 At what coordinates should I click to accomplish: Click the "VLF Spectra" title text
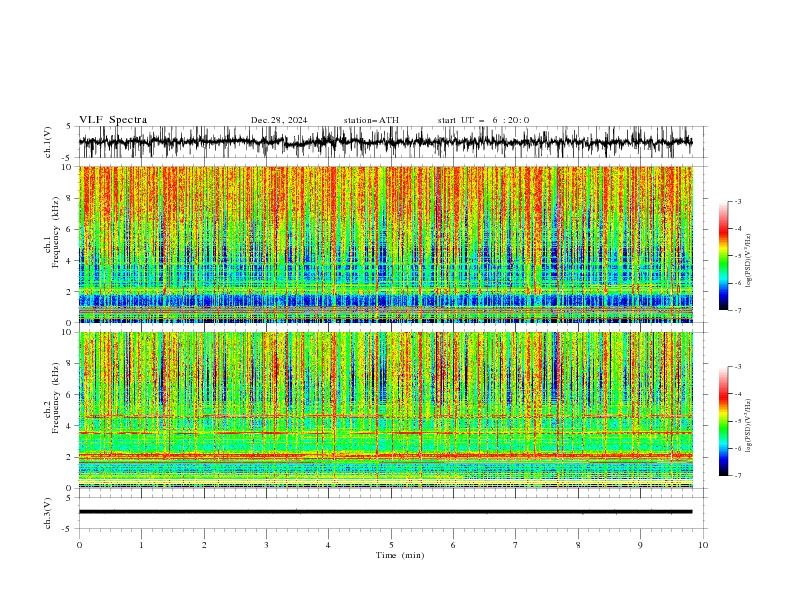(x=113, y=120)
